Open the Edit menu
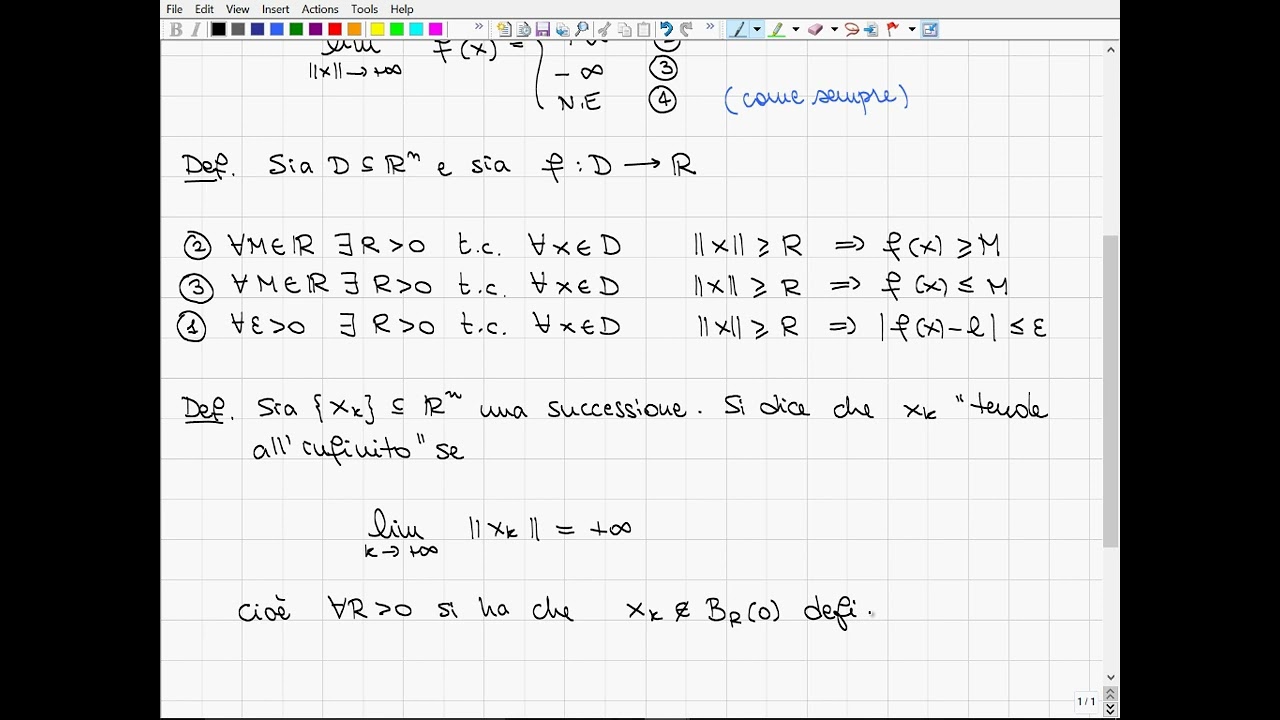1280x720 pixels. tap(204, 9)
